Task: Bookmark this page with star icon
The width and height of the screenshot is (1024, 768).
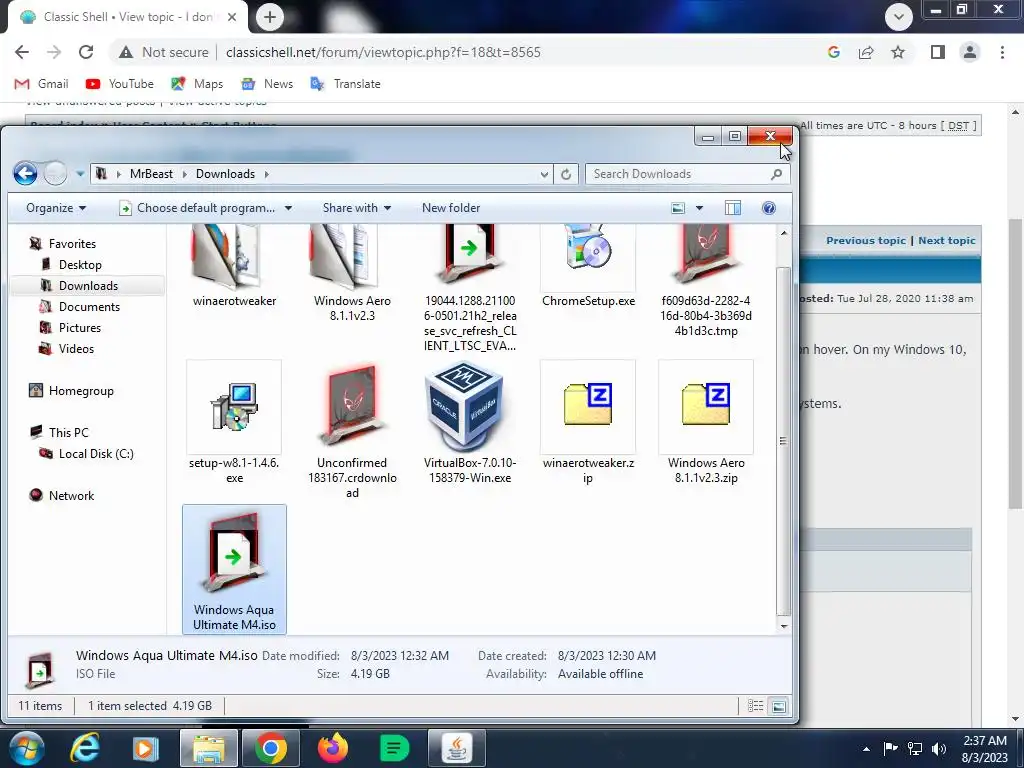Action: 898,52
